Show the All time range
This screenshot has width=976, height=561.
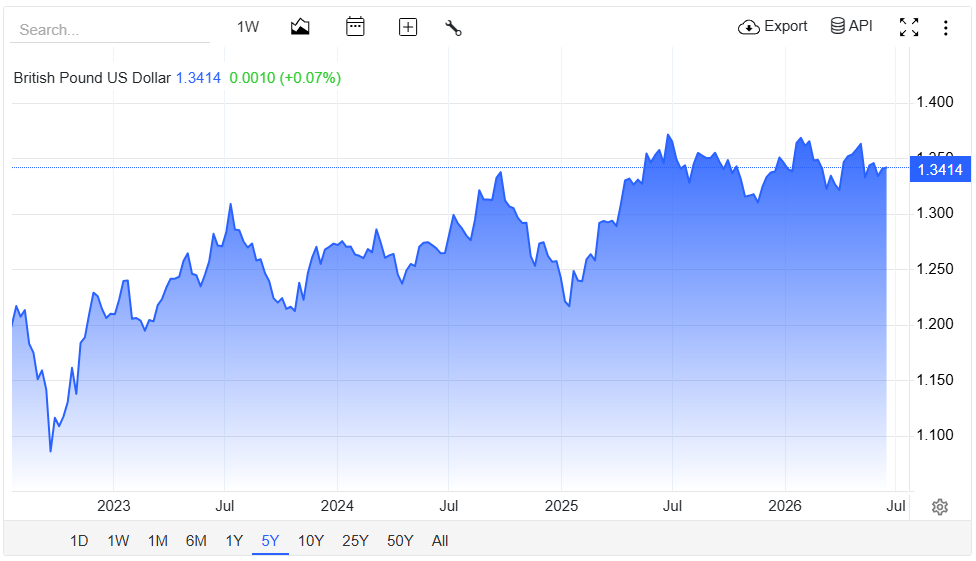(x=440, y=540)
